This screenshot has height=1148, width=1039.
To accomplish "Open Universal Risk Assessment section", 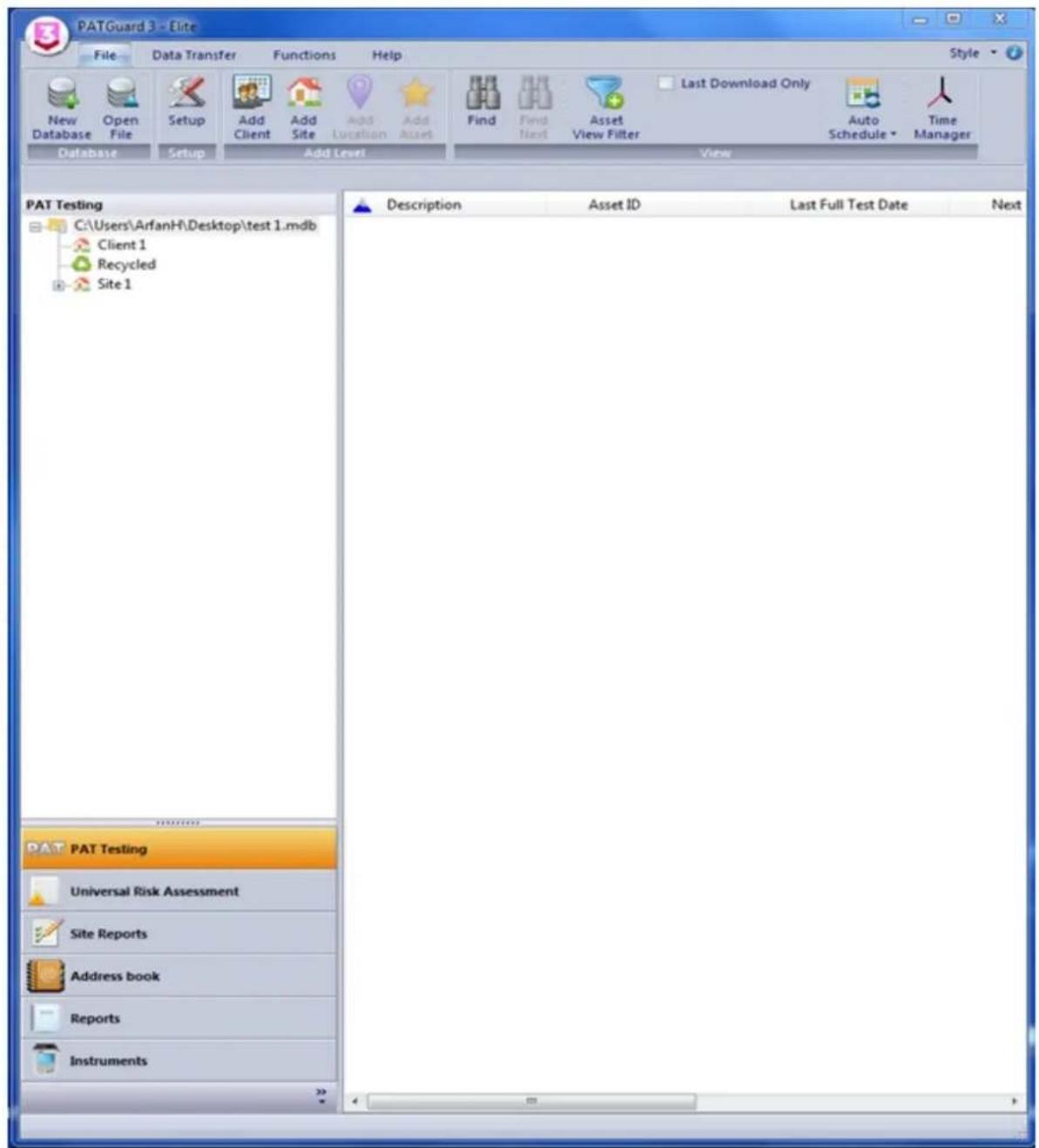I will click(179, 891).
